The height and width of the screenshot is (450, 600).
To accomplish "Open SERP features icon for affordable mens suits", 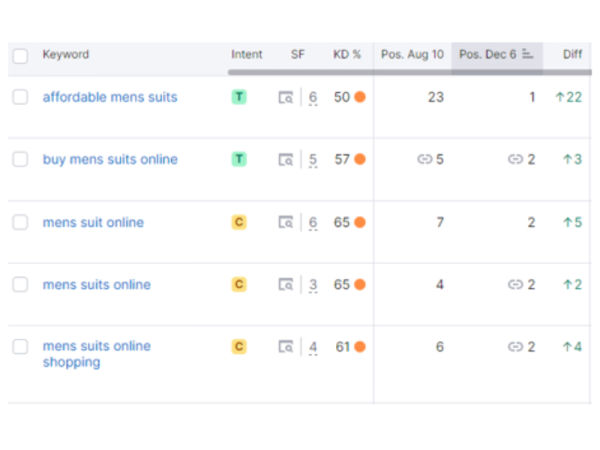I will point(286,98).
